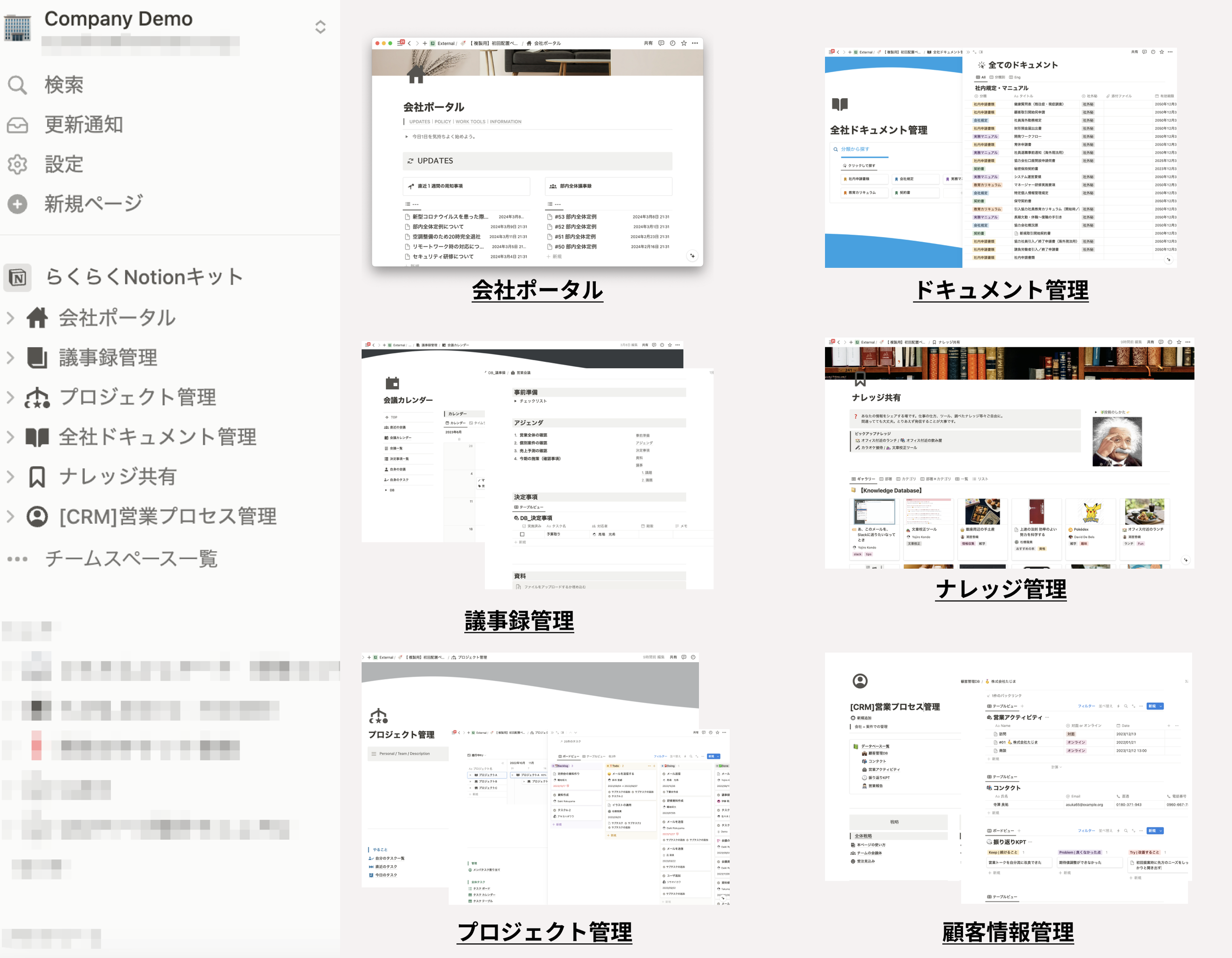Click the 会社ポータル page screenshot thumbnail
The height and width of the screenshot is (958, 1232).
click(537, 152)
